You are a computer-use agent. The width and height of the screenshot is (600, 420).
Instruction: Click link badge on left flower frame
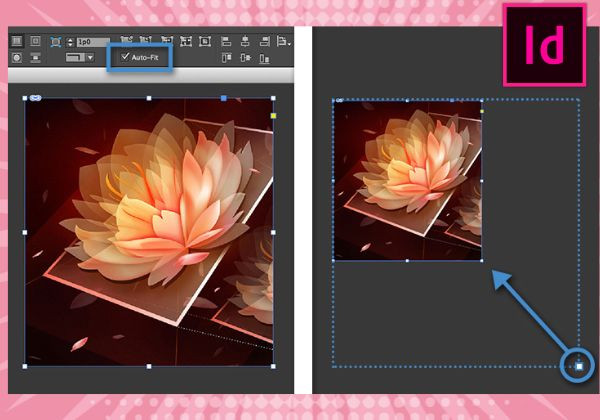36,98
